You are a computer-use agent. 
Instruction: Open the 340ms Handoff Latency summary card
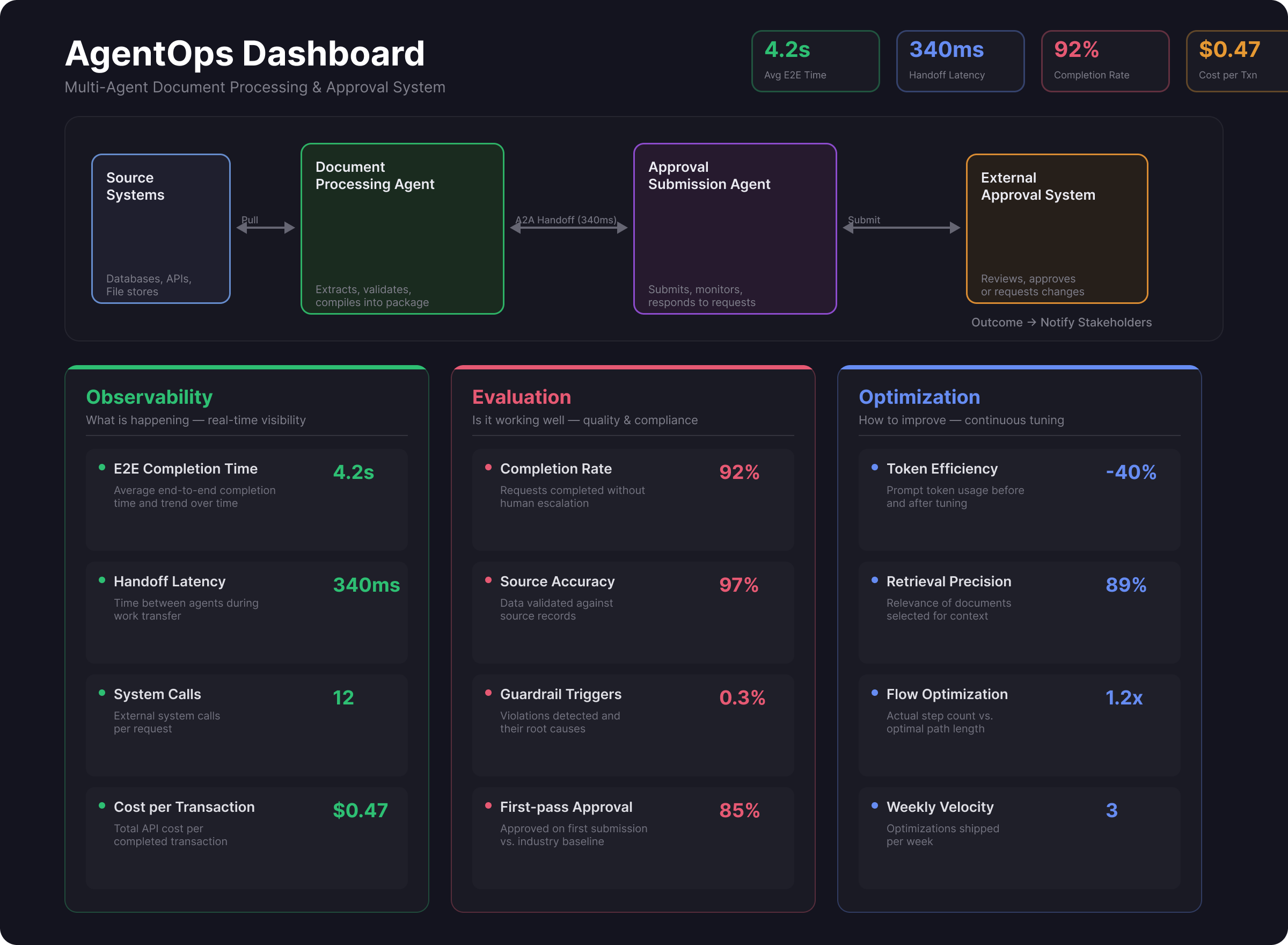pos(960,61)
